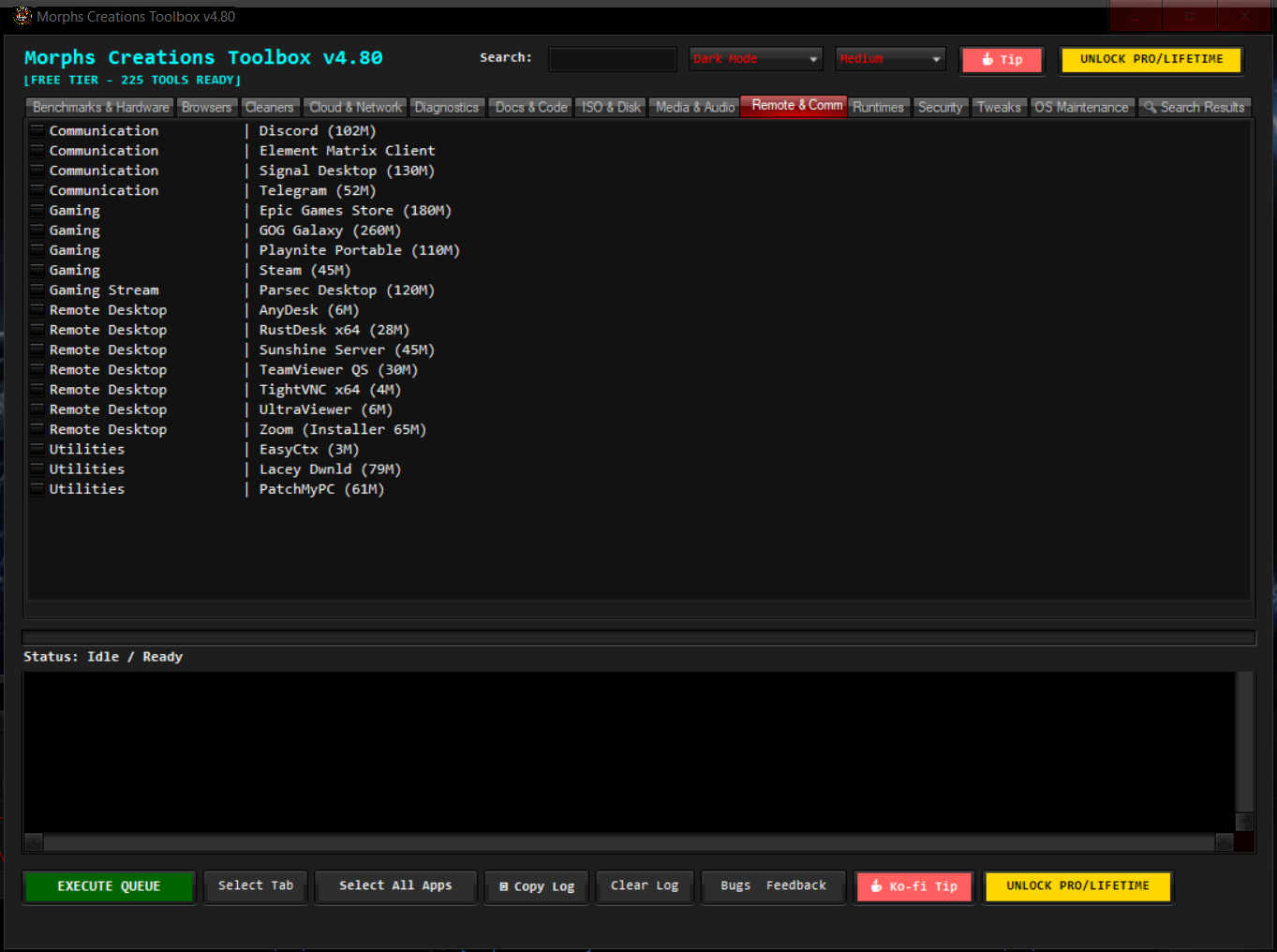Click the green EXECUTE QUEUE button

tap(109, 886)
